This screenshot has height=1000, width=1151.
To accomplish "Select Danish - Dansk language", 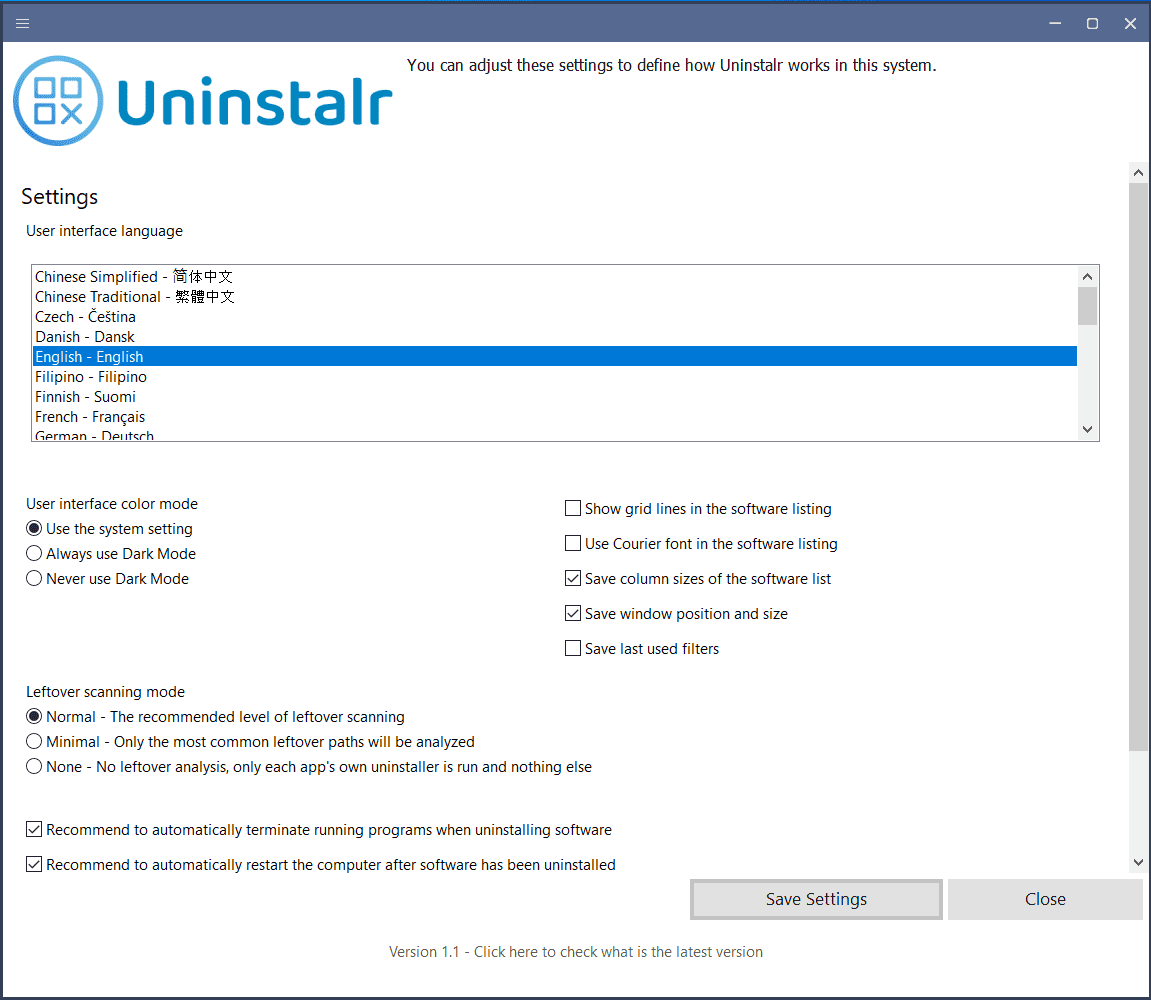I will point(554,336).
